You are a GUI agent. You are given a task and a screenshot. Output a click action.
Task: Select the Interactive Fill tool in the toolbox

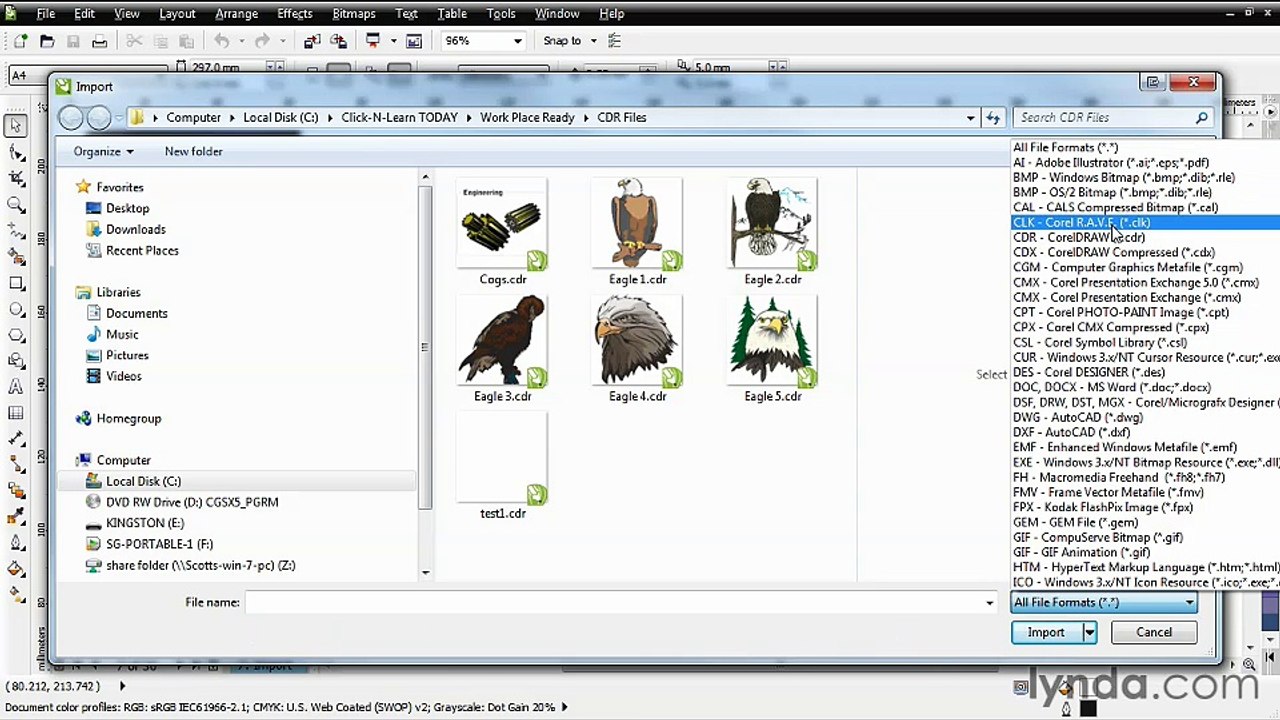[16, 595]
